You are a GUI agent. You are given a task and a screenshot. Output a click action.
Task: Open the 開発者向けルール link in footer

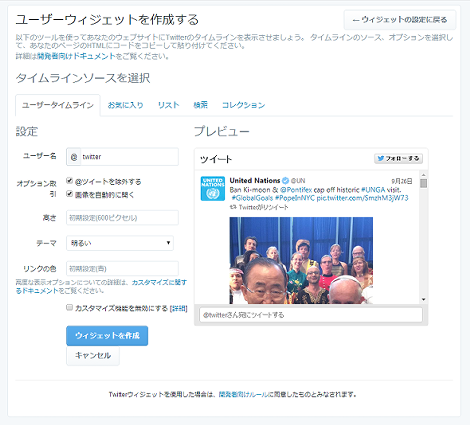coord(244,394)
